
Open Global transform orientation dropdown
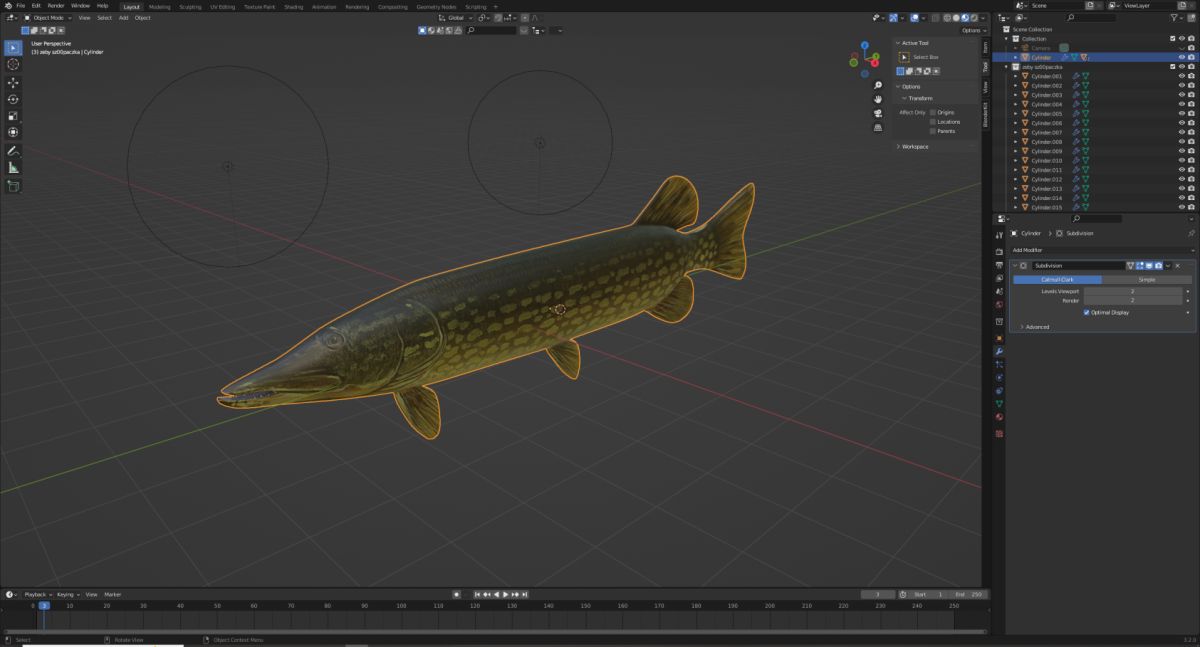click(x=455, y=17)
